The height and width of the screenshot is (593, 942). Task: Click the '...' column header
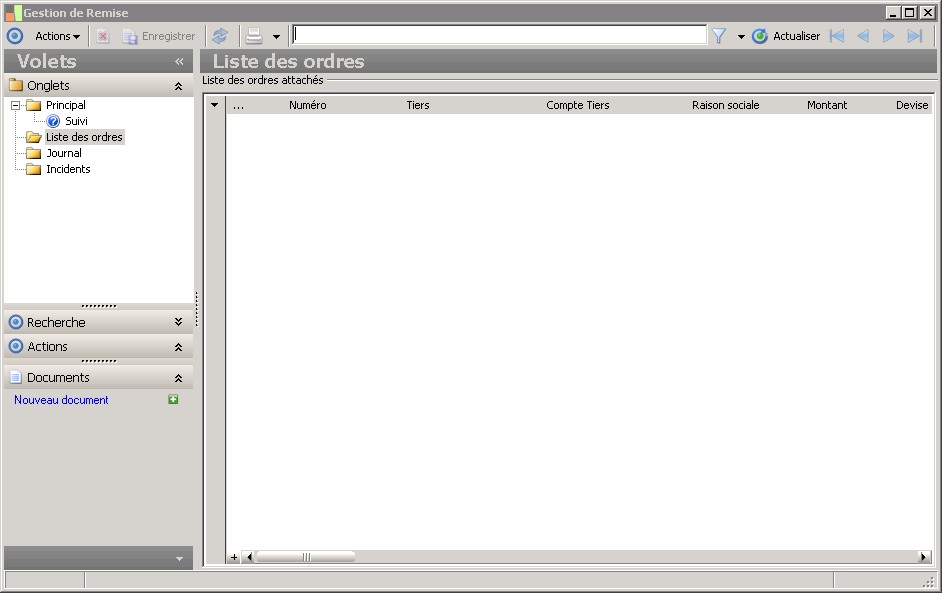(239, 105)
